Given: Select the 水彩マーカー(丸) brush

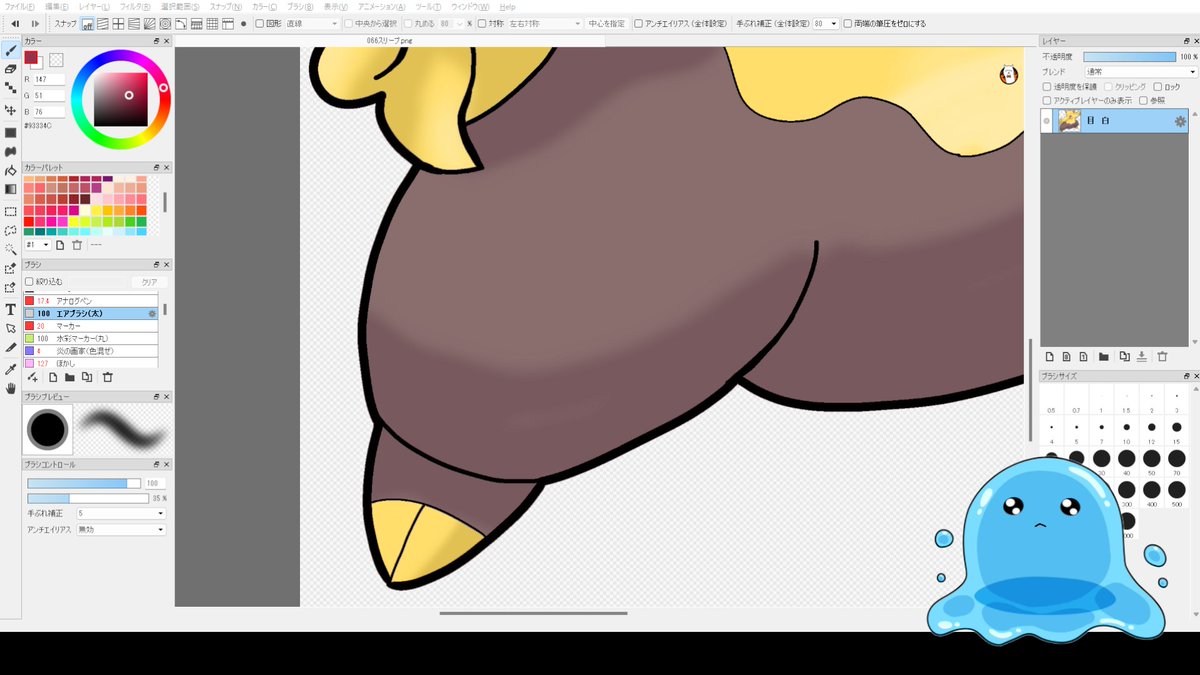Looking at the screenshot, I should click(x=91, y=338).
